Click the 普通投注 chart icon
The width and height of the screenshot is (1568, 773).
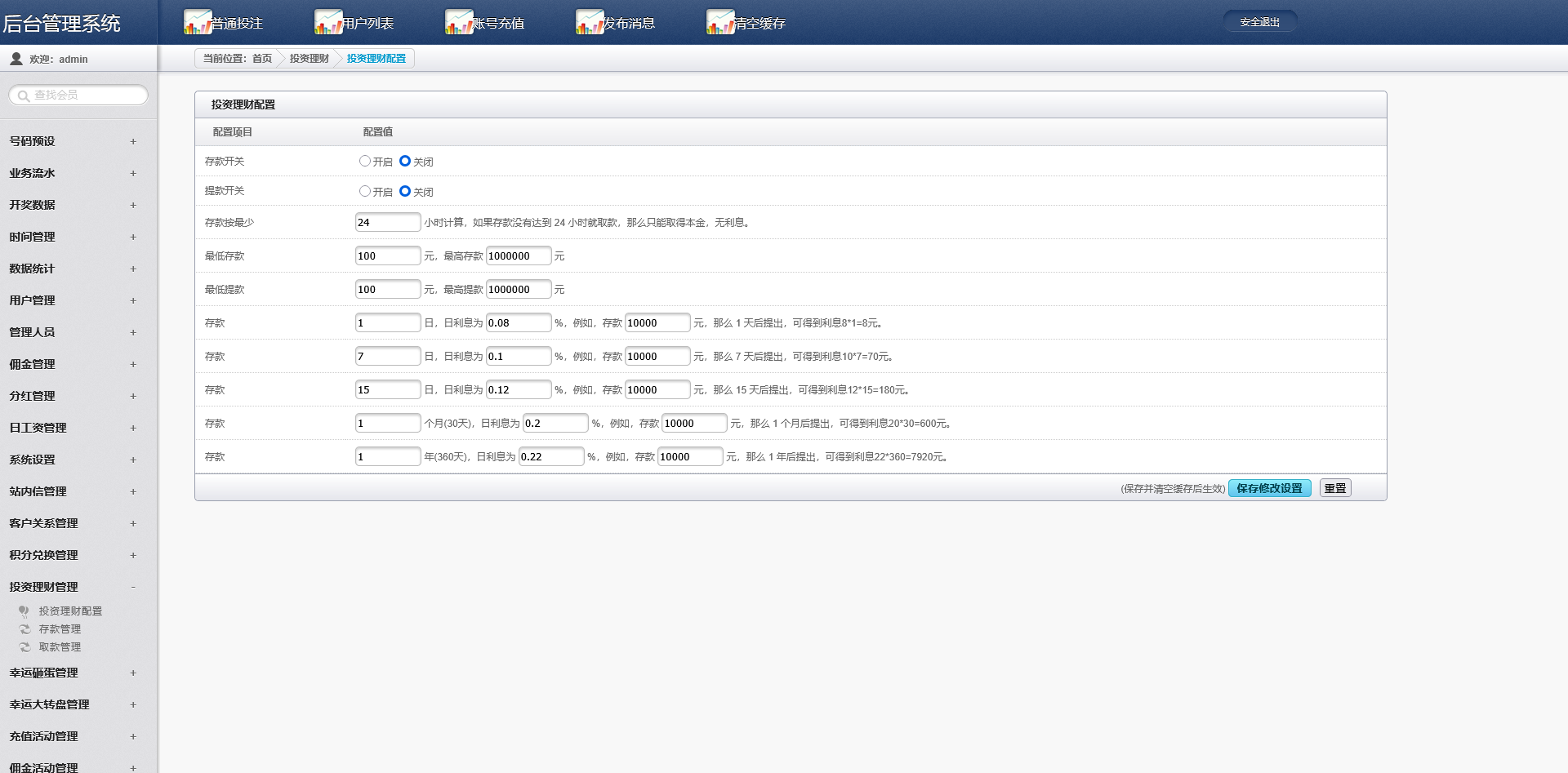[x=198, y=22]
